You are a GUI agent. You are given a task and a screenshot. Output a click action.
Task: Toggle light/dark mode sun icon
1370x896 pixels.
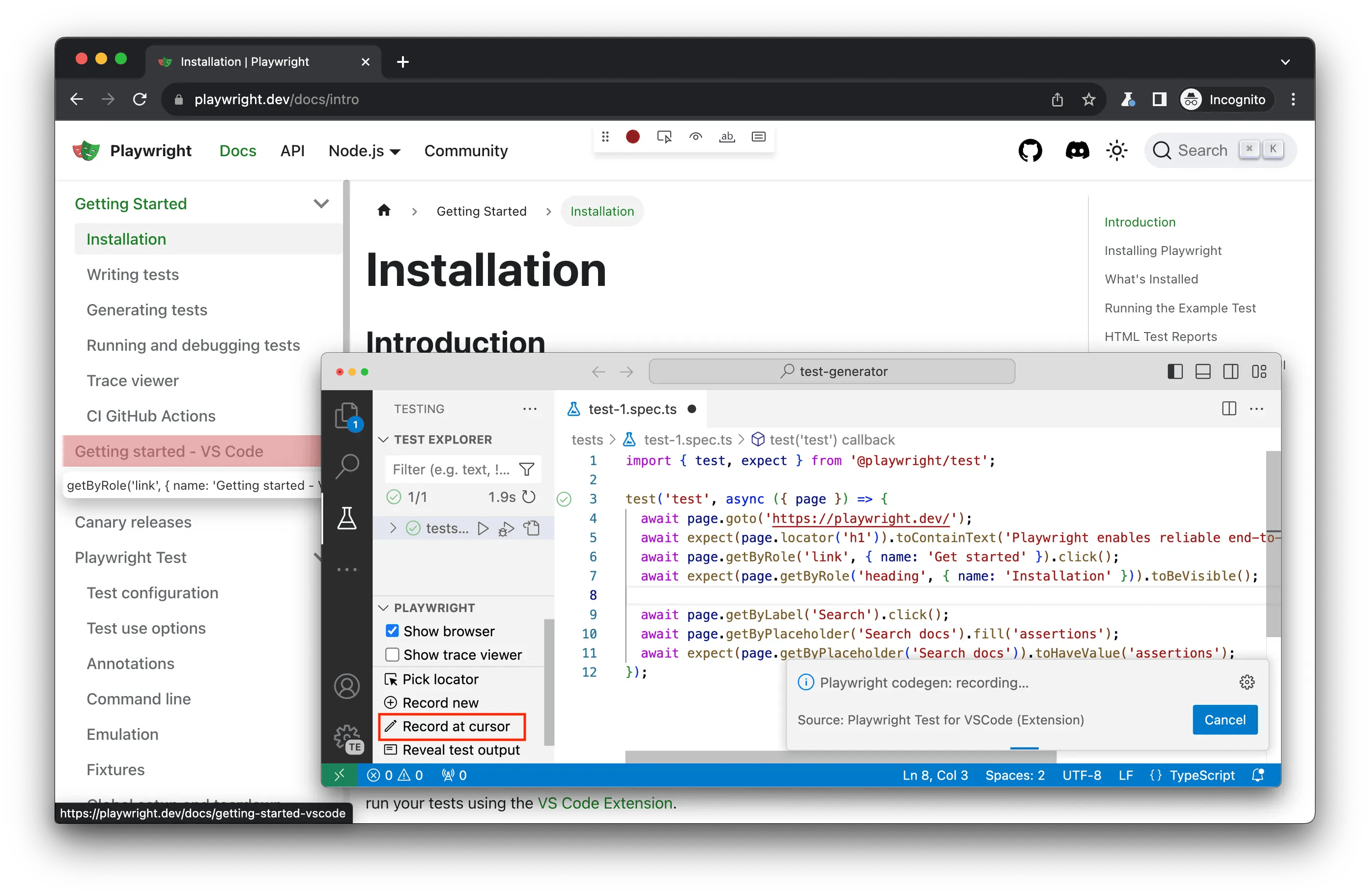click(x=1117, y=151)
